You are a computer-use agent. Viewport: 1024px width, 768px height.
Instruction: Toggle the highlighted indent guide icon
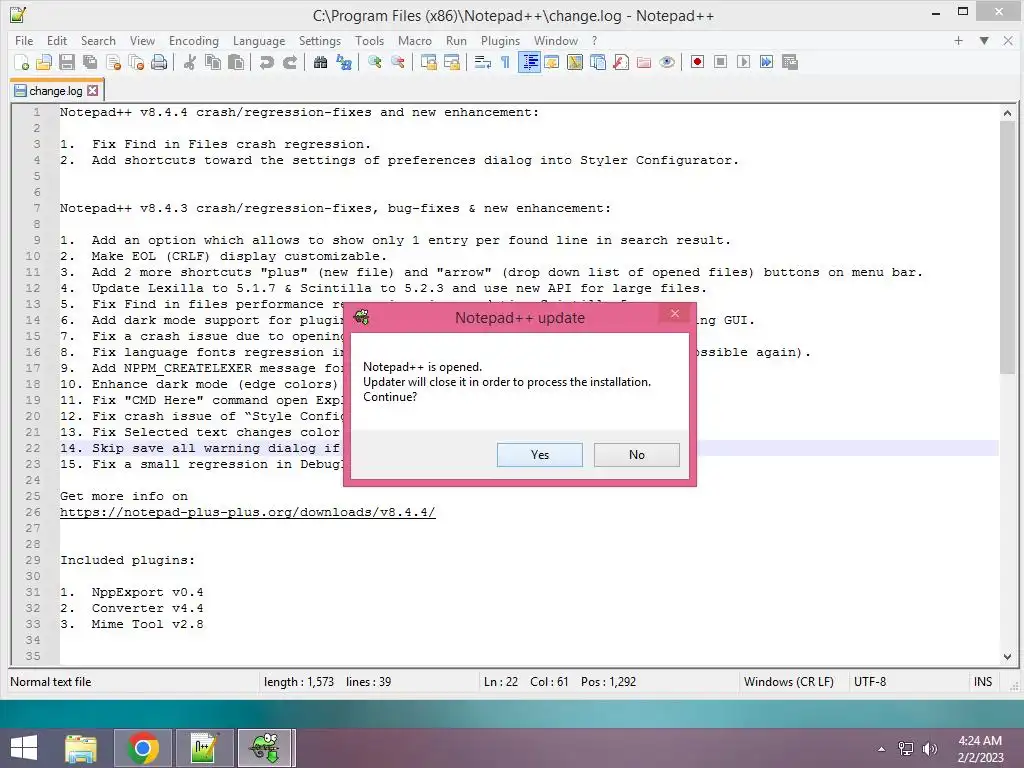[x=529, y=62]
